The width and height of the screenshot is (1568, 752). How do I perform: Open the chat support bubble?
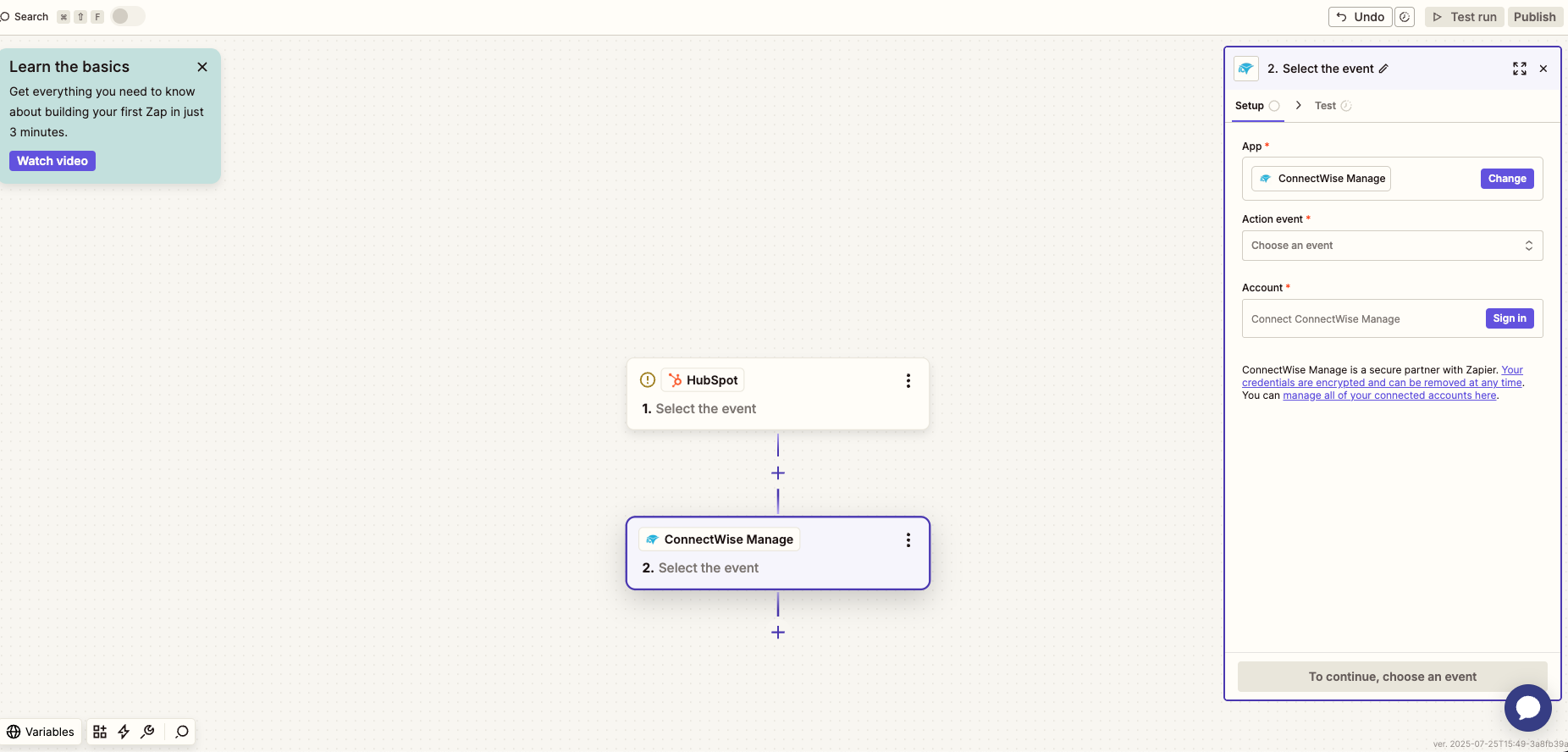click(1527, 708)
